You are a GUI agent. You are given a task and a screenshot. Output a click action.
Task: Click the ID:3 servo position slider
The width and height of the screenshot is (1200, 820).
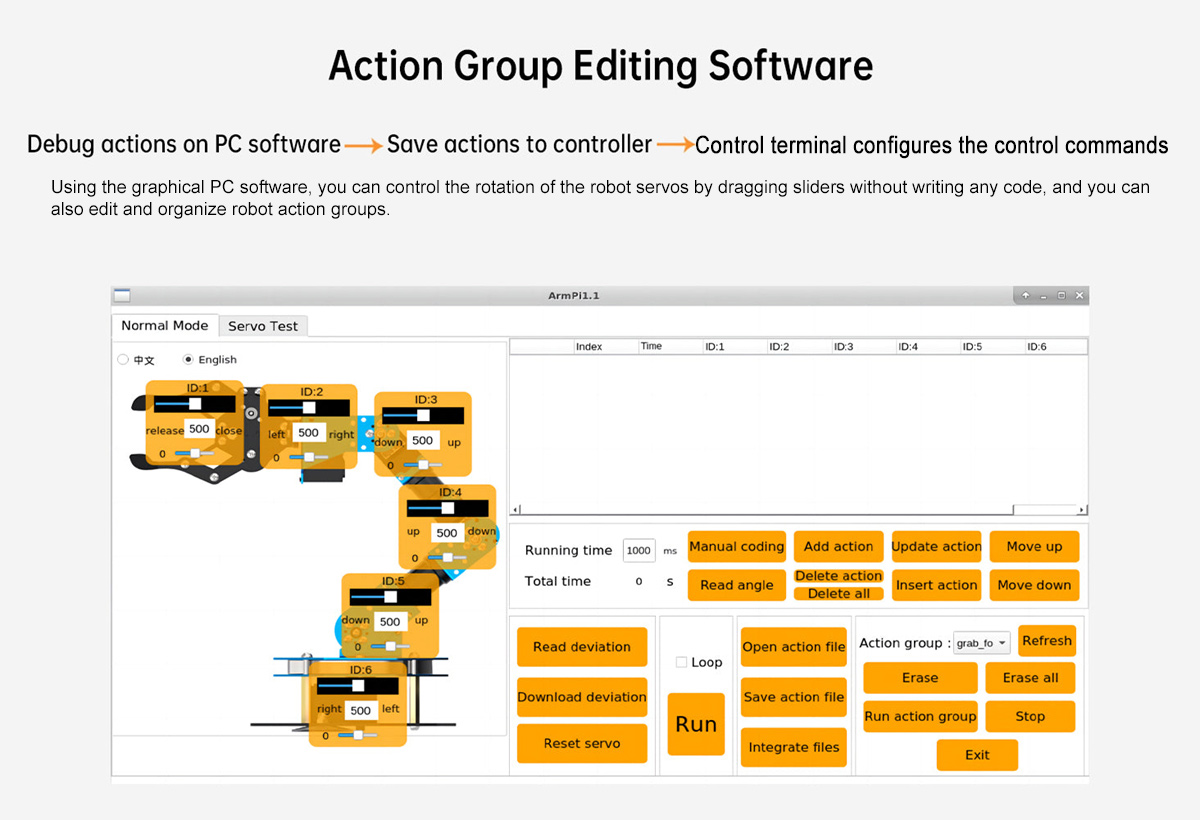pos(422,415)
